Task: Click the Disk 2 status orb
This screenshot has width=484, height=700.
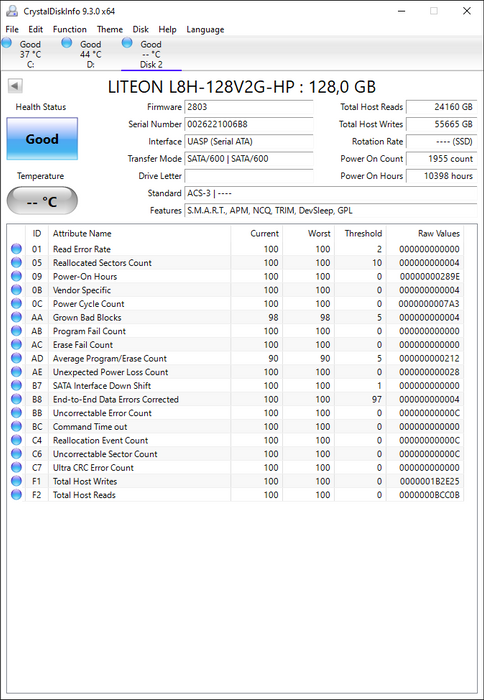Action: tap(127, 43)
